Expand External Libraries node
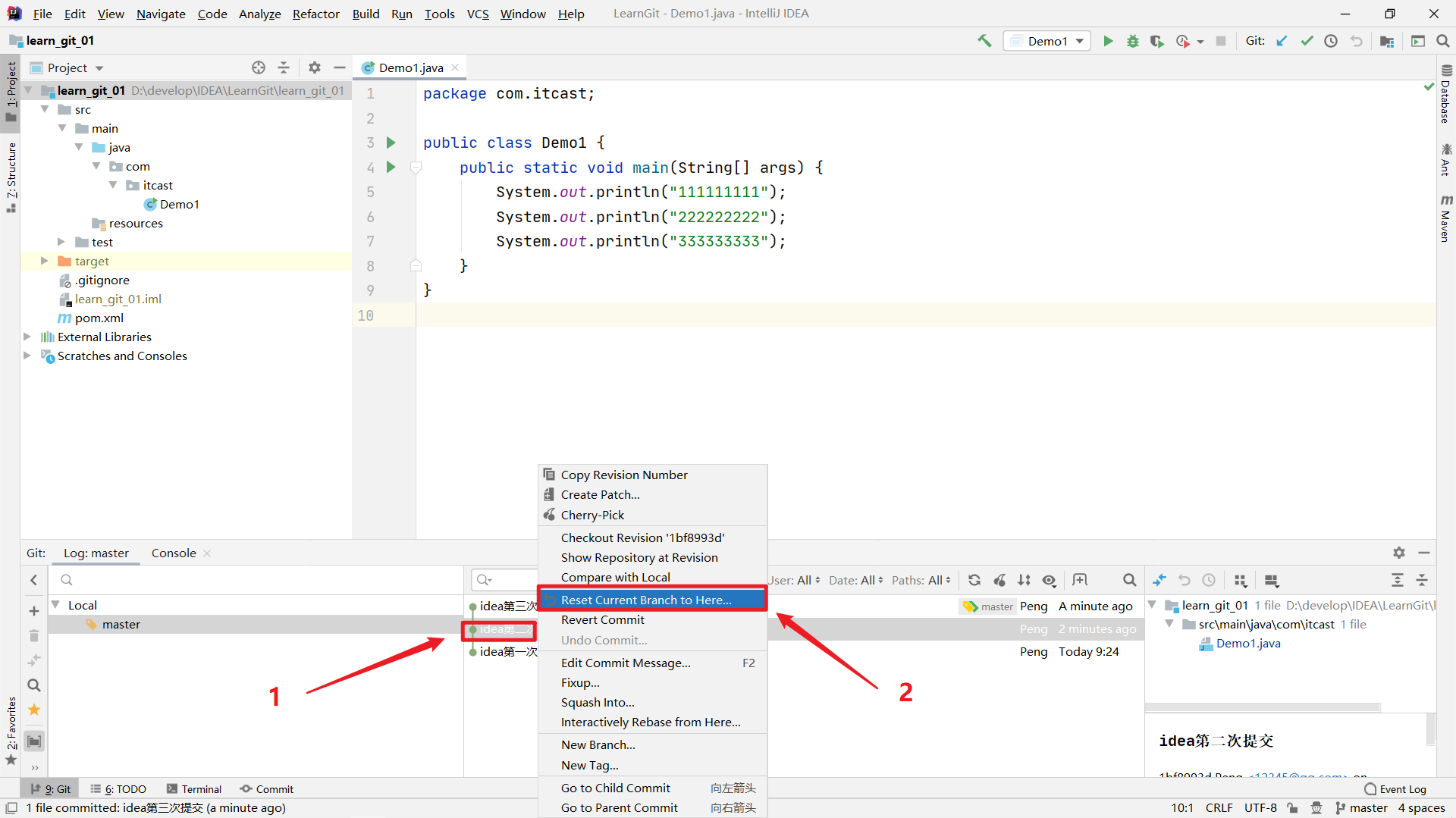The width and height of the screenshot is (1456, 818). click(27, 337)
